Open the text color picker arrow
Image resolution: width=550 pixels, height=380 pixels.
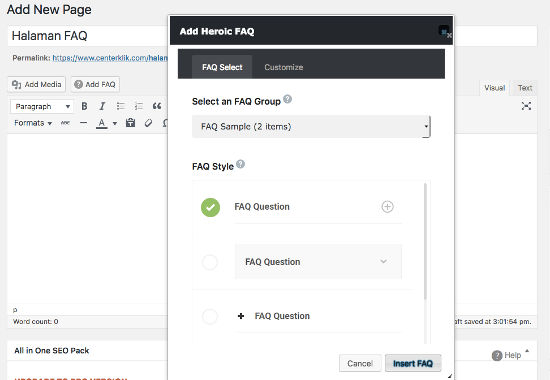click(x=115, y=123)
